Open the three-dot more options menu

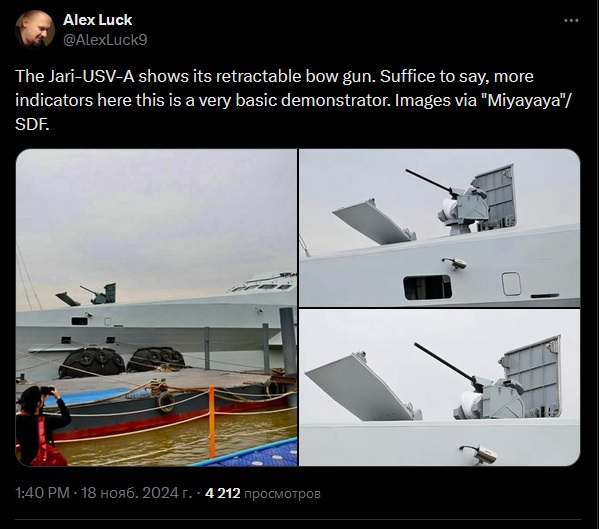pyautogui.click(x=571, y=20)
